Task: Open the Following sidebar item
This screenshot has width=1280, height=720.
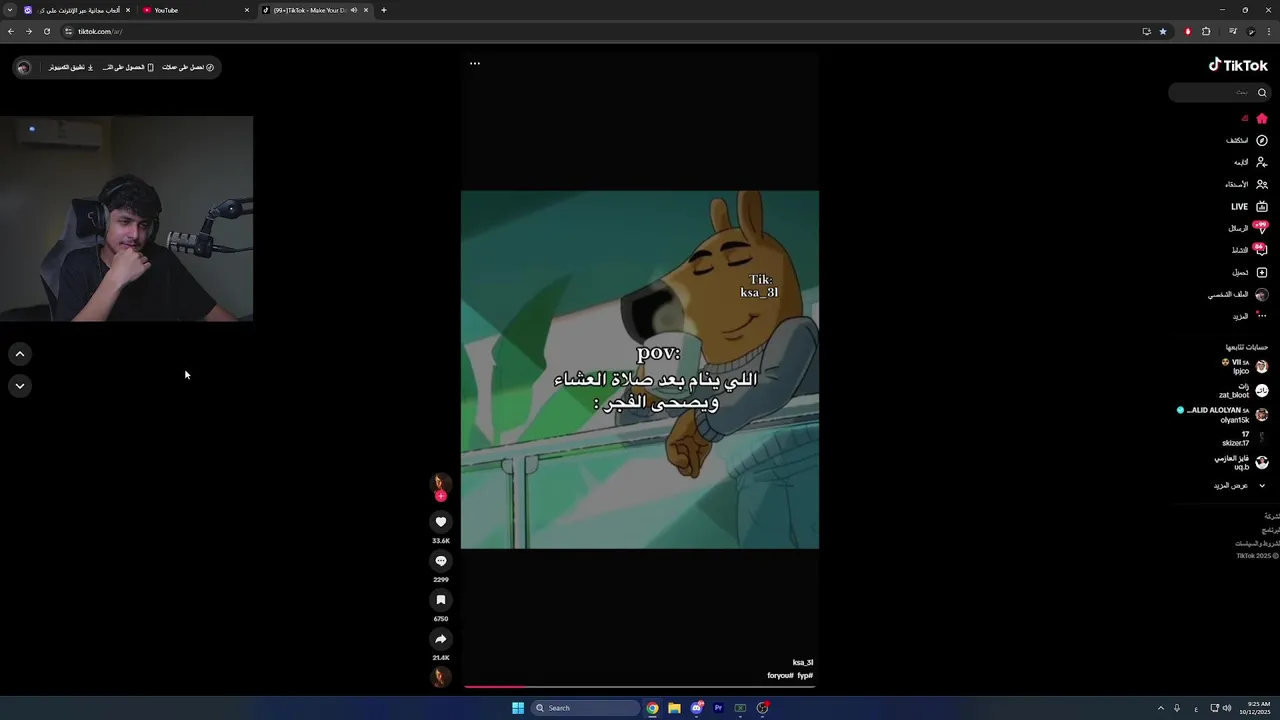Action: tap(1250, 163)
